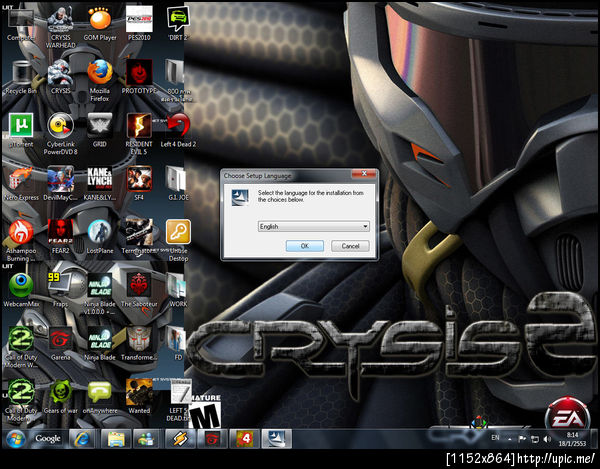Launch the Terminator game icon
600x469 pixels.
click(139, 237)
